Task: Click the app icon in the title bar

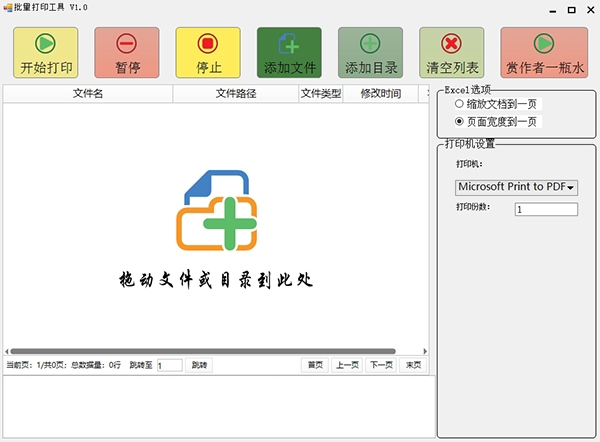Action: [x=8, y=7]
